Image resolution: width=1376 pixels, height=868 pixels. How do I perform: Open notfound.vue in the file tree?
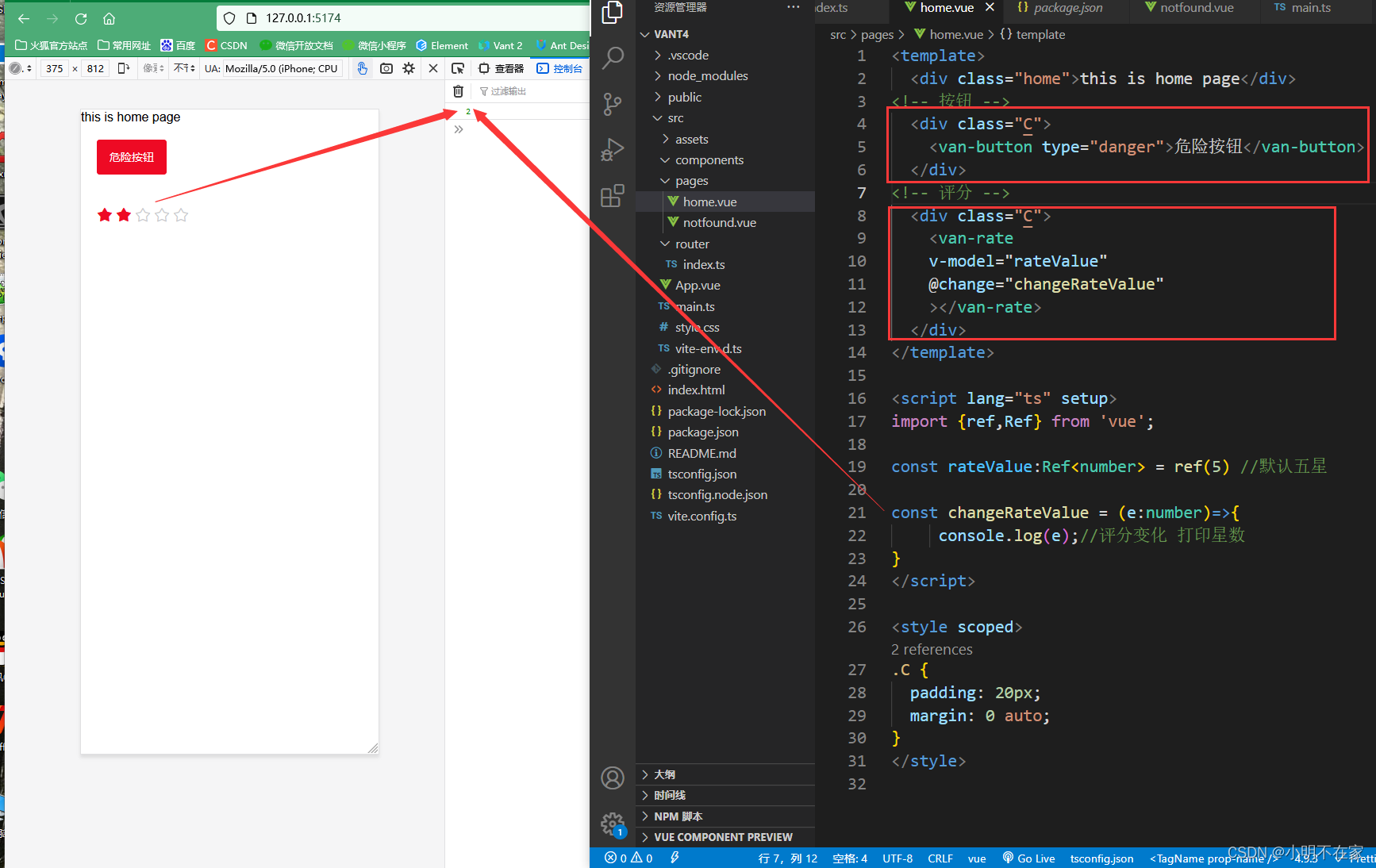(x=725, y=222)
